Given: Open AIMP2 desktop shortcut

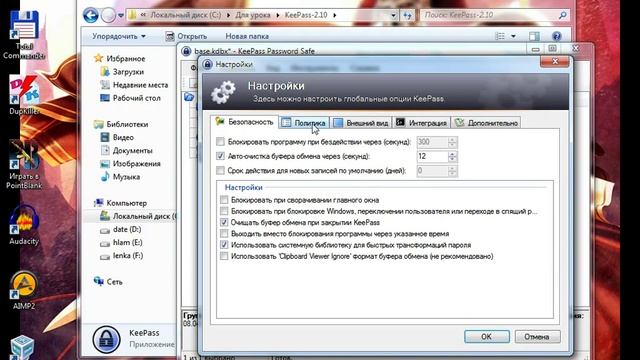Looking at the screenshot, I should point(24,289).
